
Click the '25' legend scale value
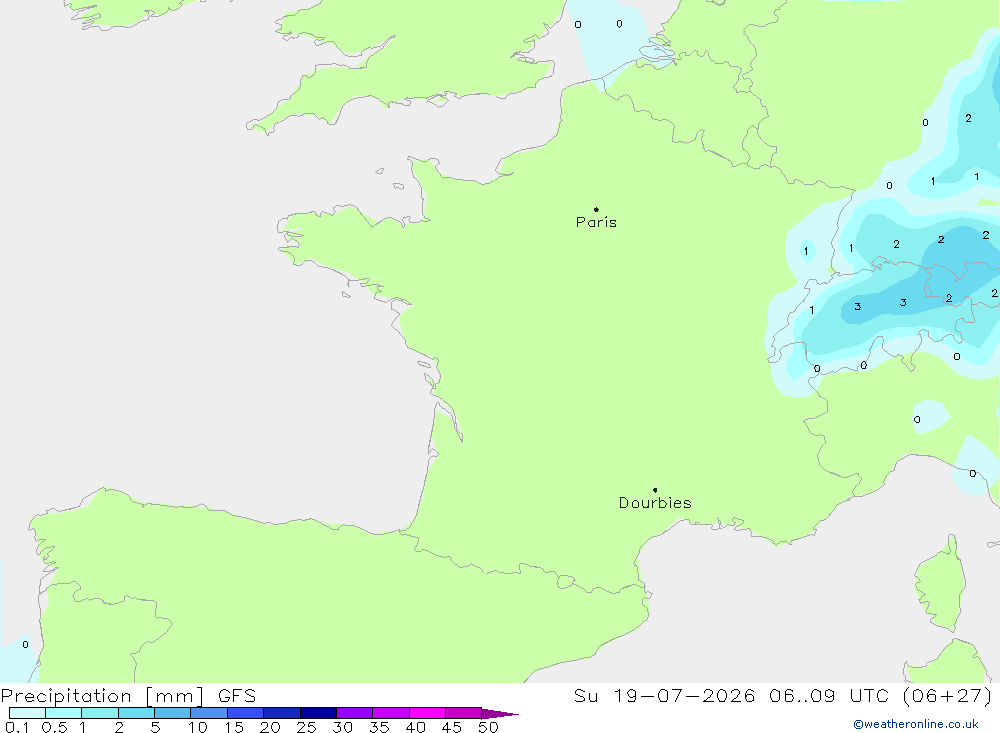pos(306,727)
